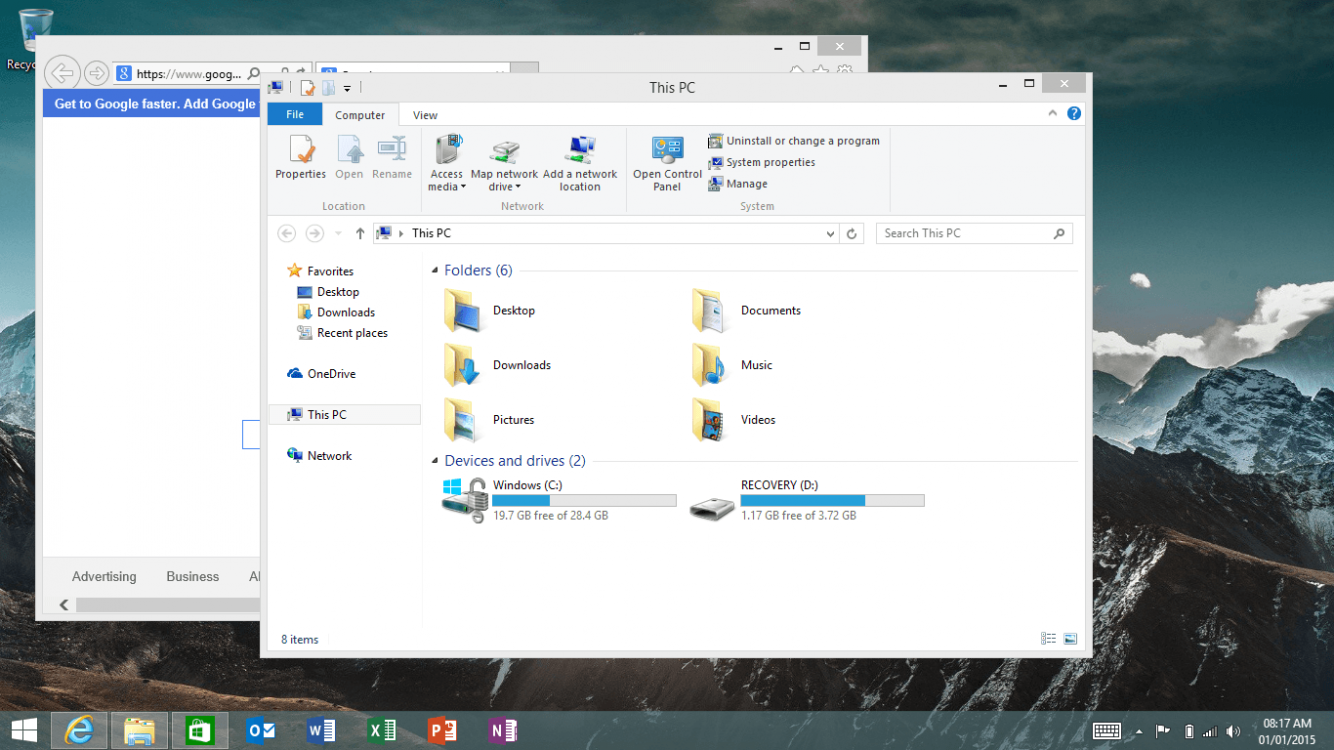Switch to Details view in status bar
1334x750 pixels.
[1048, 639]
